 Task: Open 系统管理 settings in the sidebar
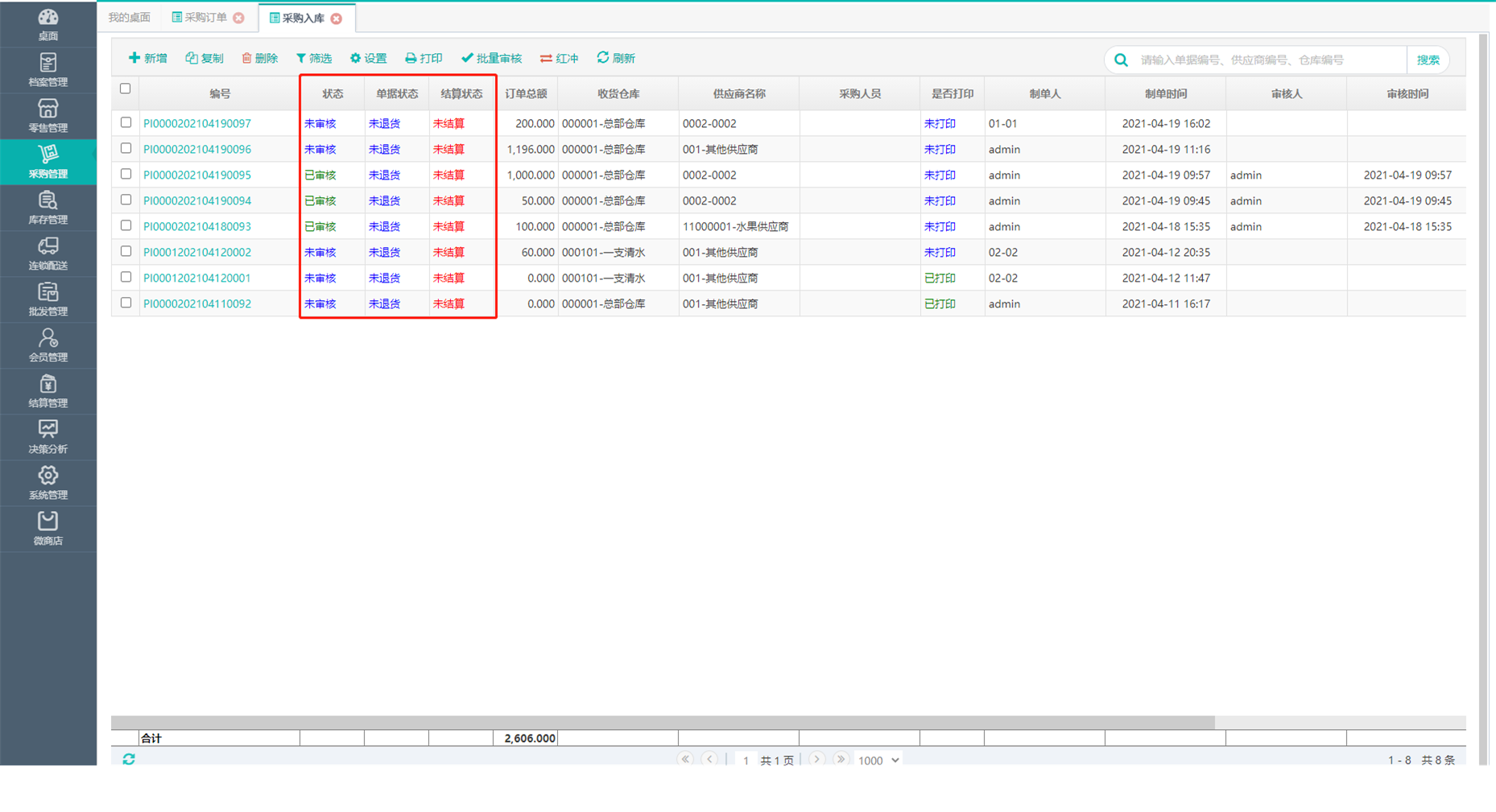[x=48, y=483]
